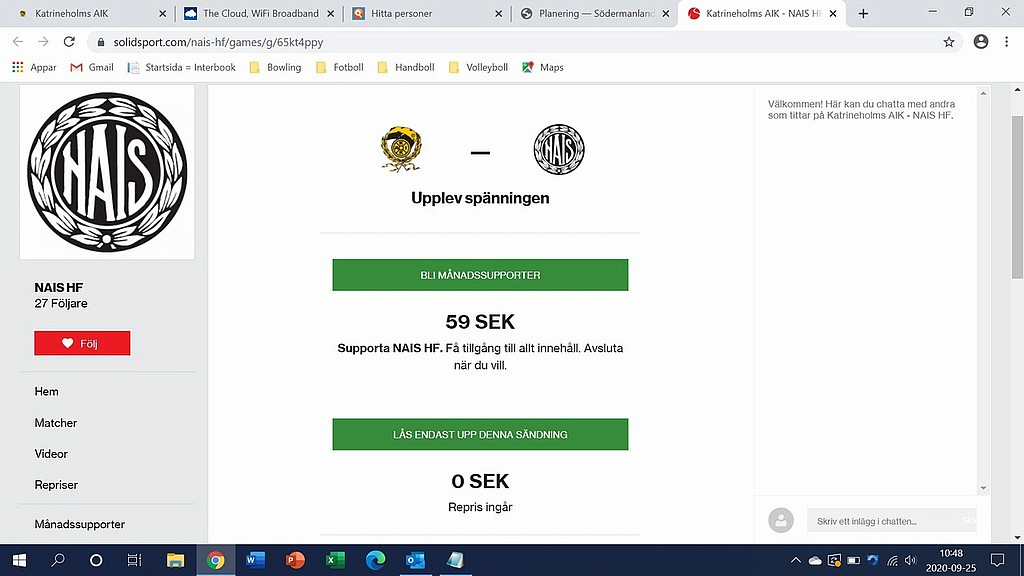The width and height of the screenshot is (1024, 576).
Task: Bookmark this page with the star icon
Action: coord(949,42)
